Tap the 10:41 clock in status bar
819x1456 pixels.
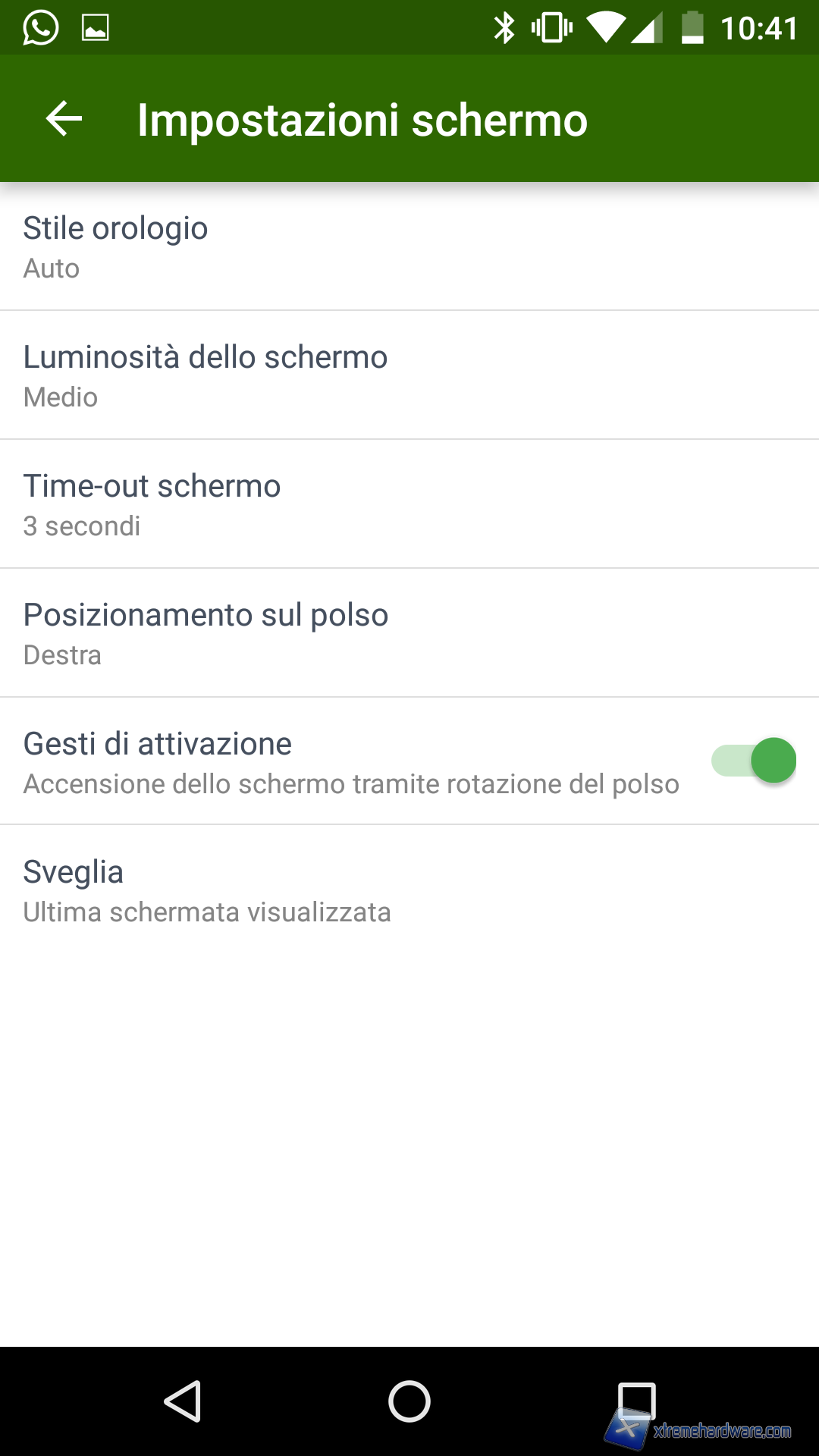758,29
